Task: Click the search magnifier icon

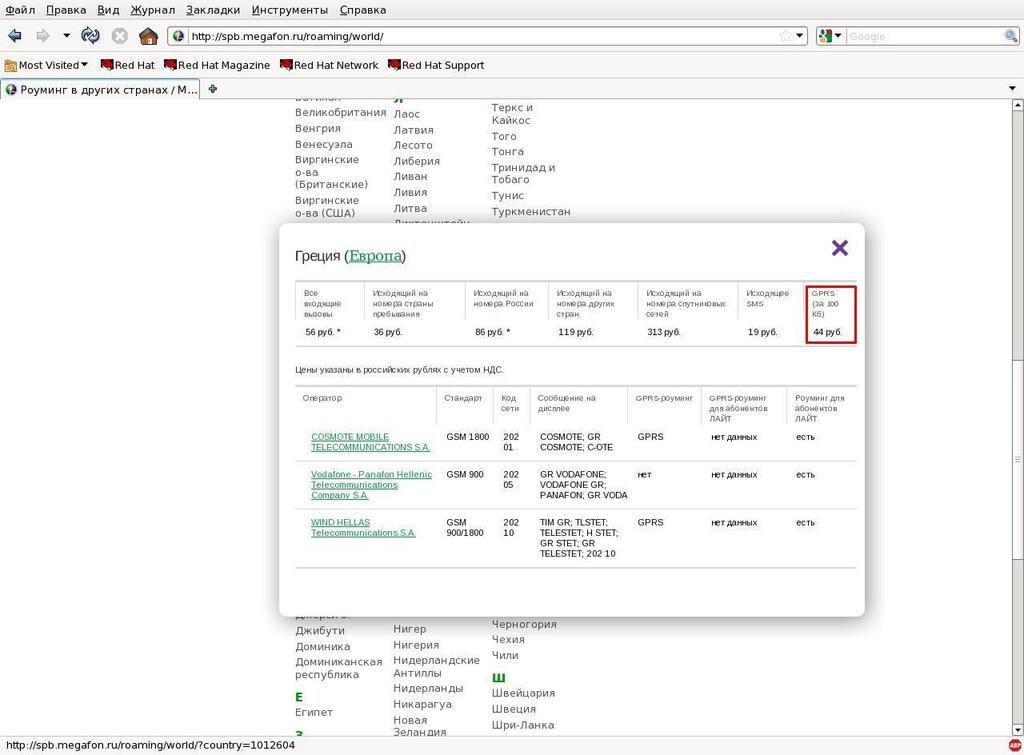Action: [x=1011, y=36]
